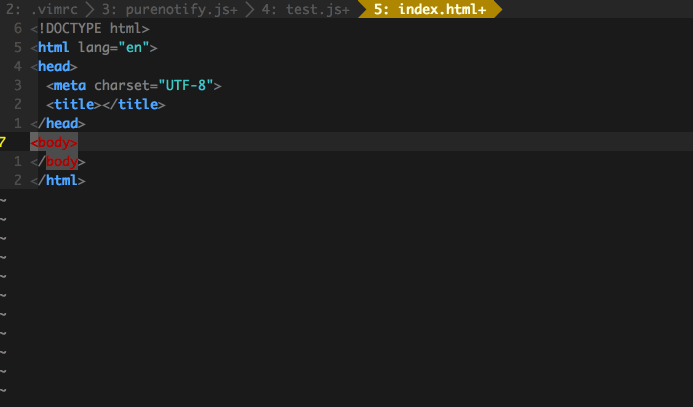Switch to the .vimrc buffer tab

pos(42,9)
